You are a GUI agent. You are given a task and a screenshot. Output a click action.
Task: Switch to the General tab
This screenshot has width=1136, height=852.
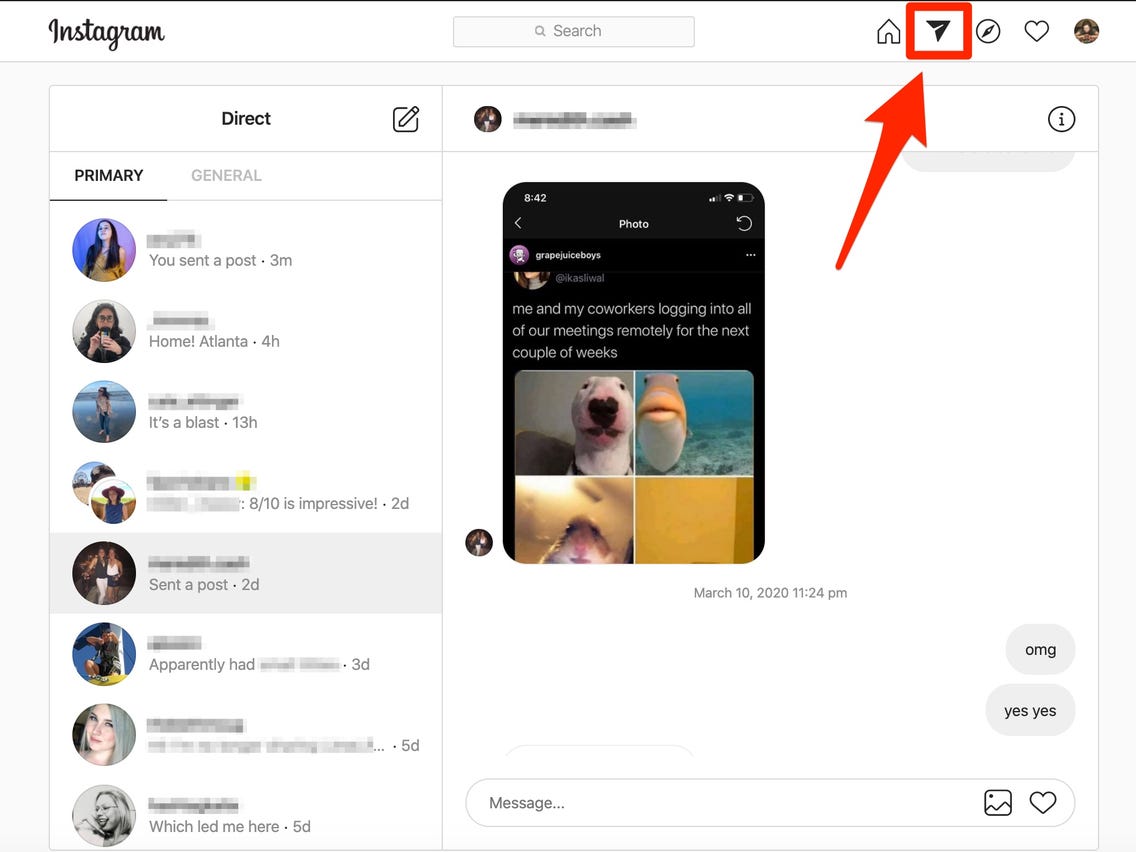226,175
